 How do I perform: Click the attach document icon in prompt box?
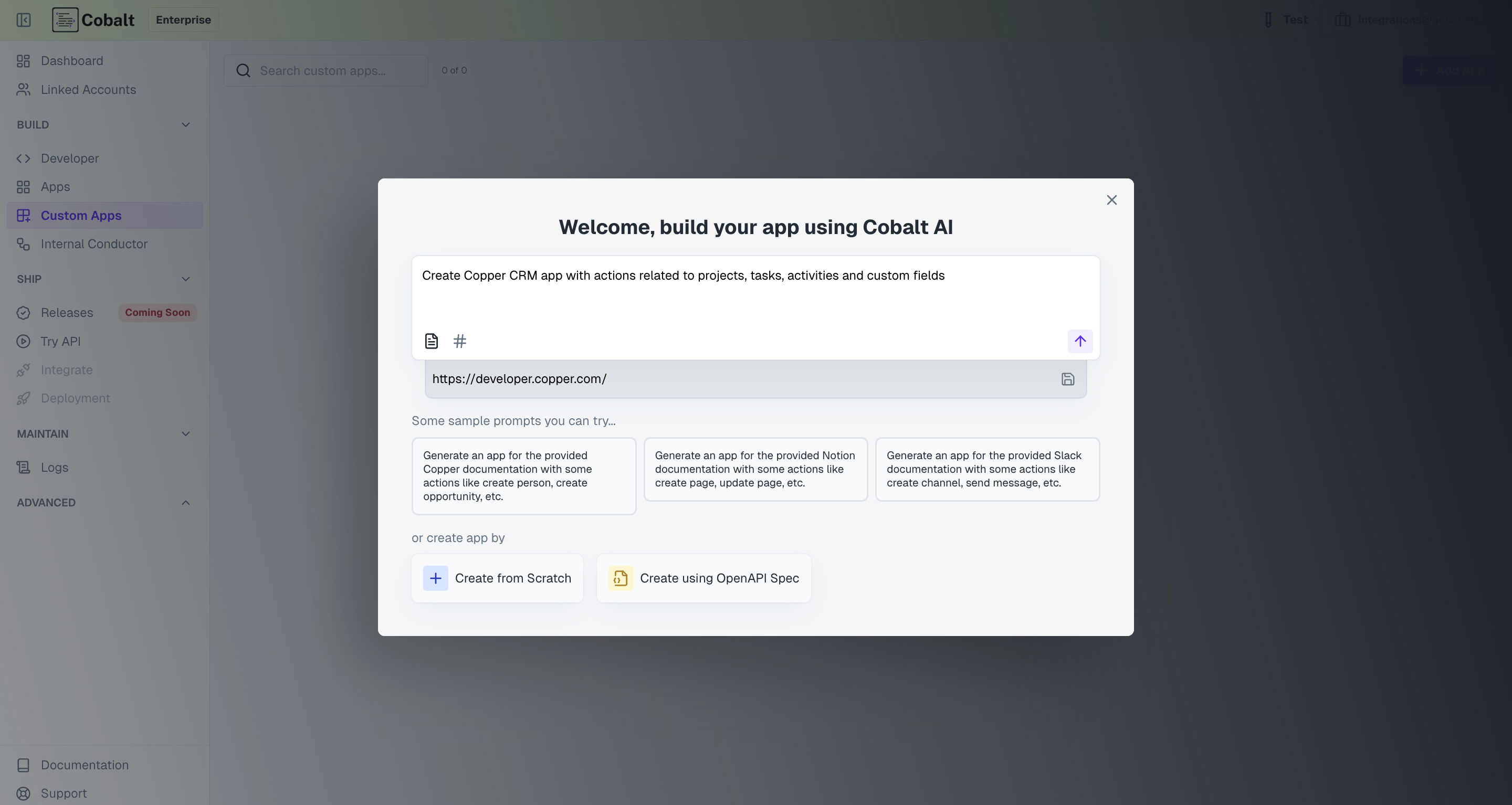pos(432,340)
